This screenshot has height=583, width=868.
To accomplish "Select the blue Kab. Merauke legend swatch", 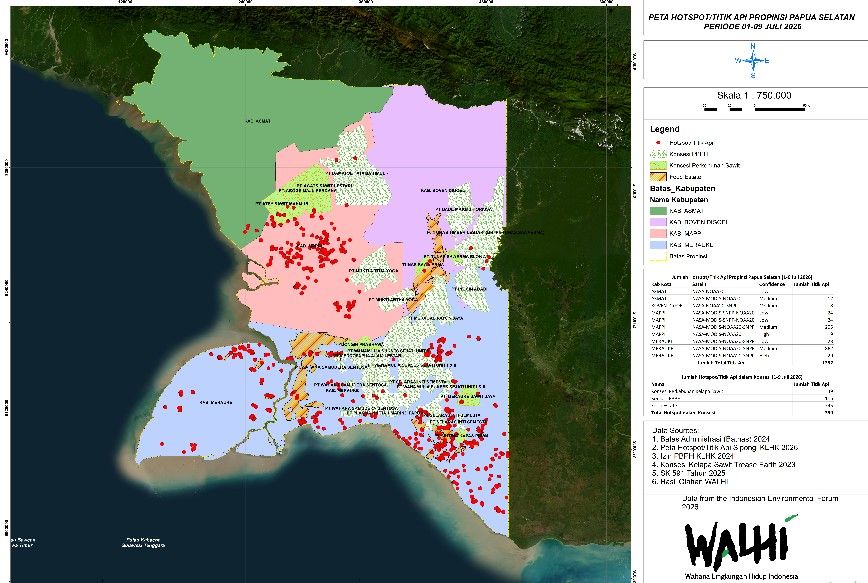I will (658, 245).
